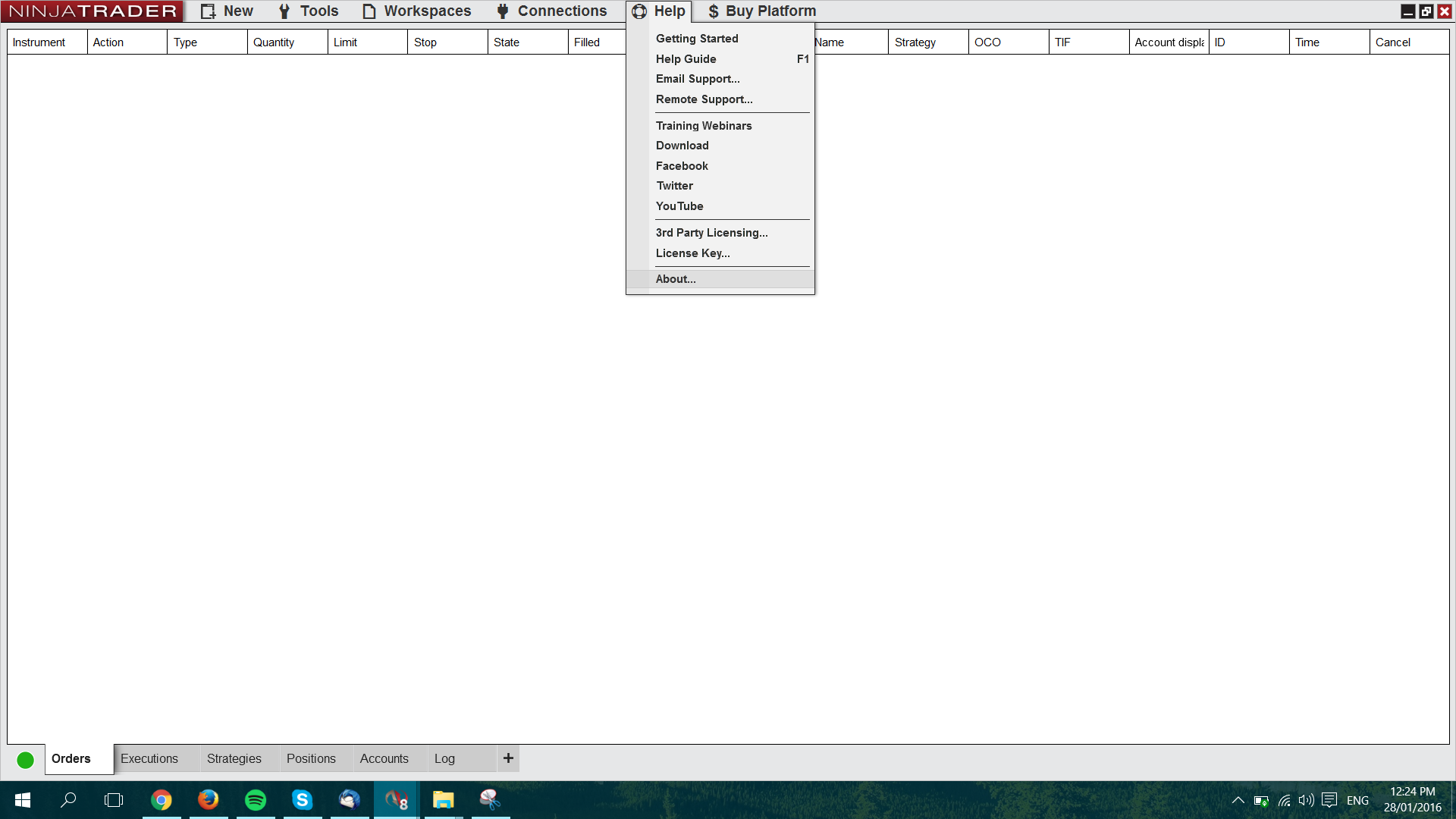Click the Cancel column header

pyautogui.click(x=1410, y=42)
